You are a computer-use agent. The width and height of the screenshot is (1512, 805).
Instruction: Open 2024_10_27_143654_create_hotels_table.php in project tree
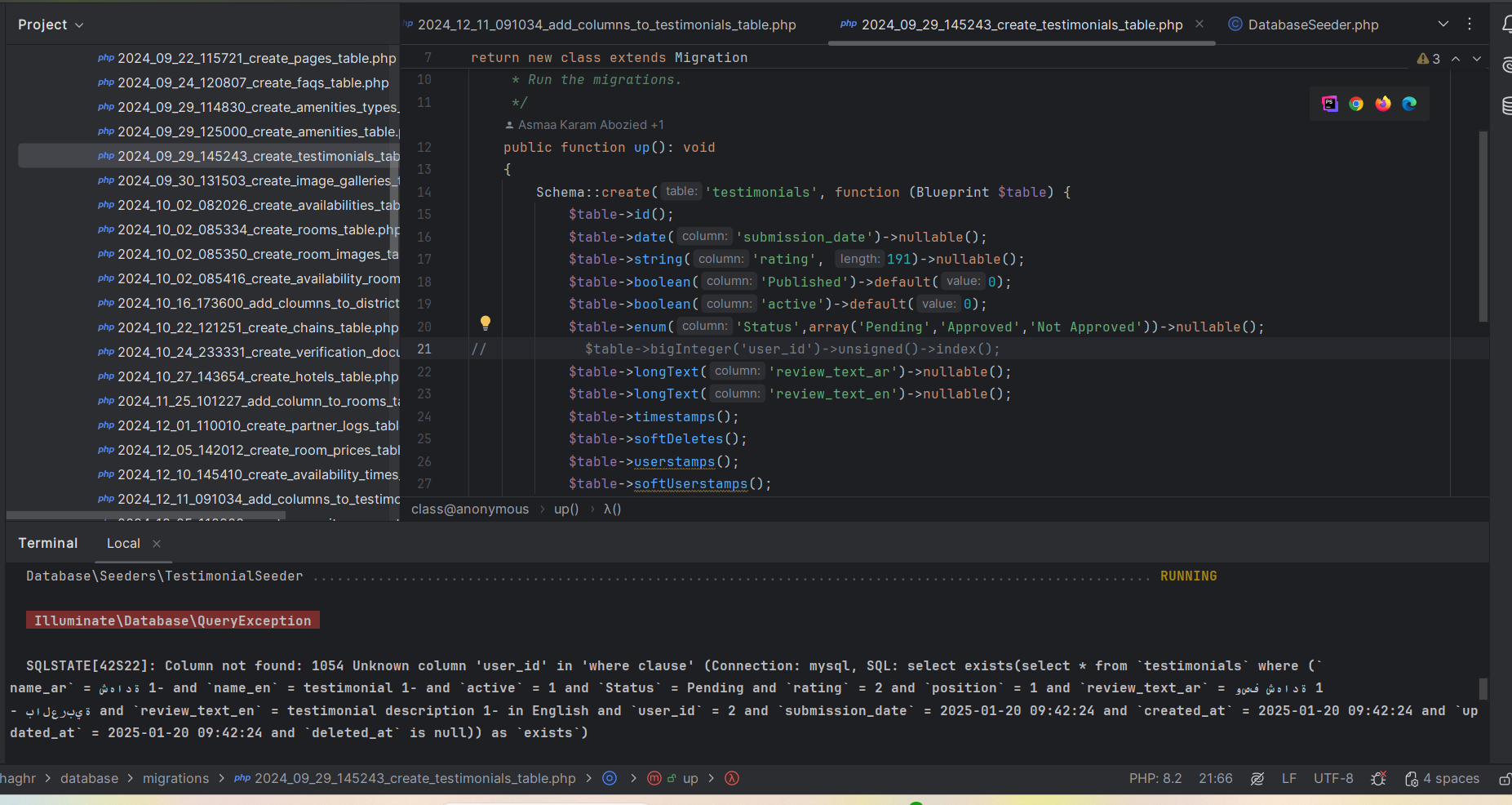pos(257,376)
